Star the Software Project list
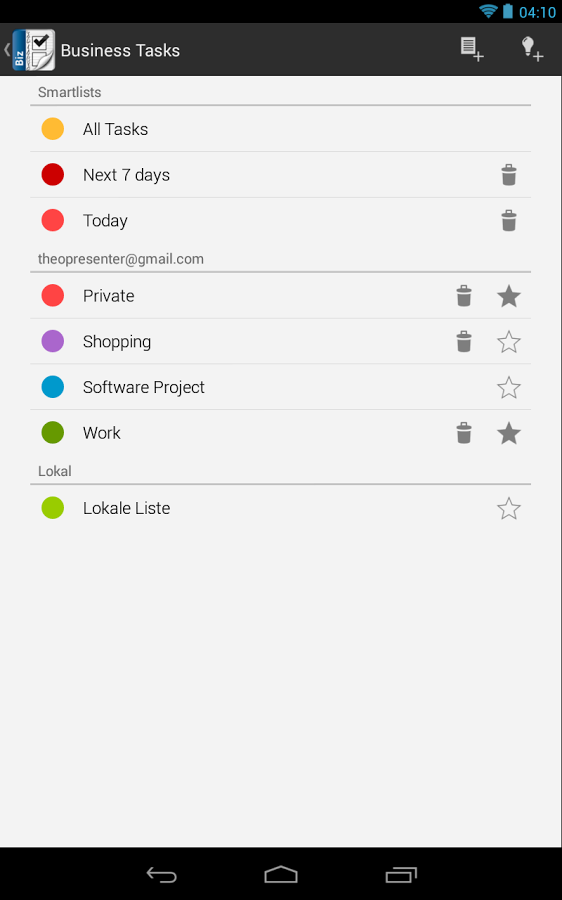The width and height of the screenshot is (562, 900). 509,387
